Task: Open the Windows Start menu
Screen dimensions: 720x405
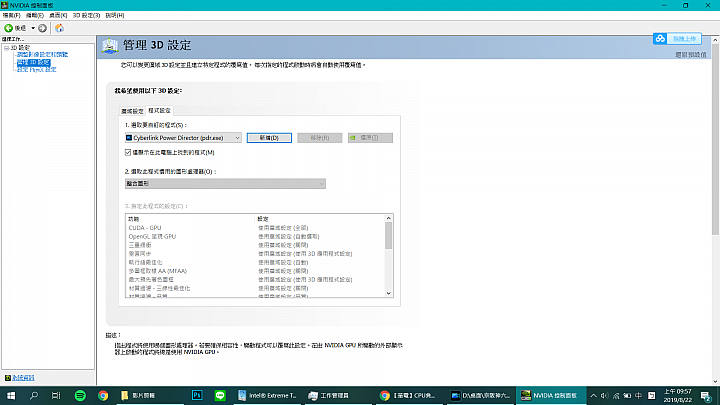Action: (11, 395)
